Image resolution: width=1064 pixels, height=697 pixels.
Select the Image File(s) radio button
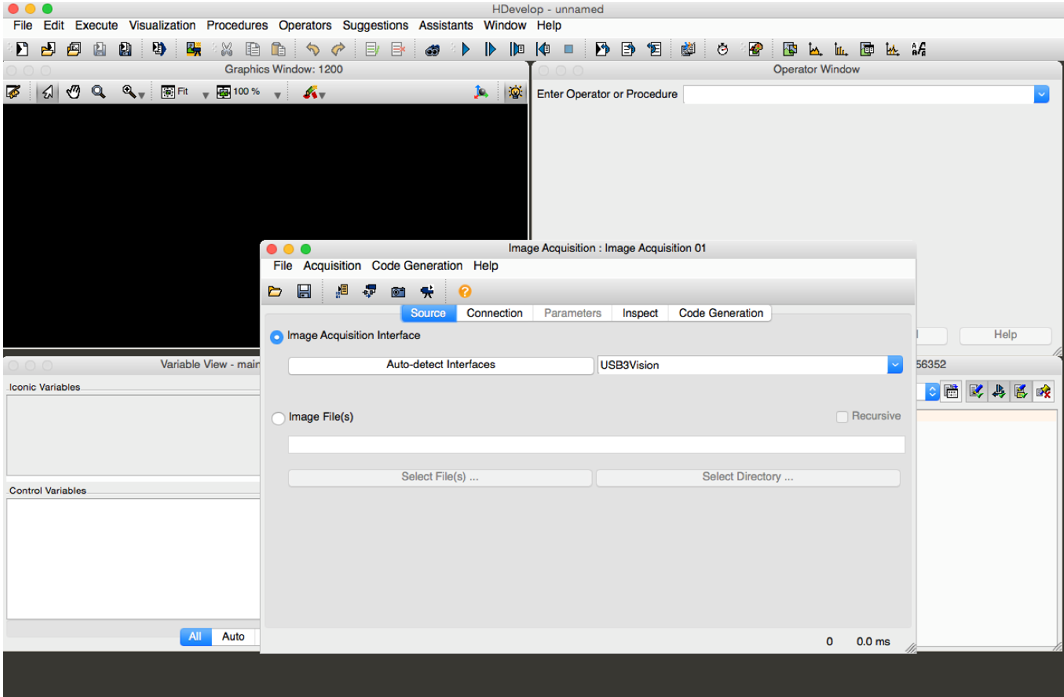coord(278,418)
